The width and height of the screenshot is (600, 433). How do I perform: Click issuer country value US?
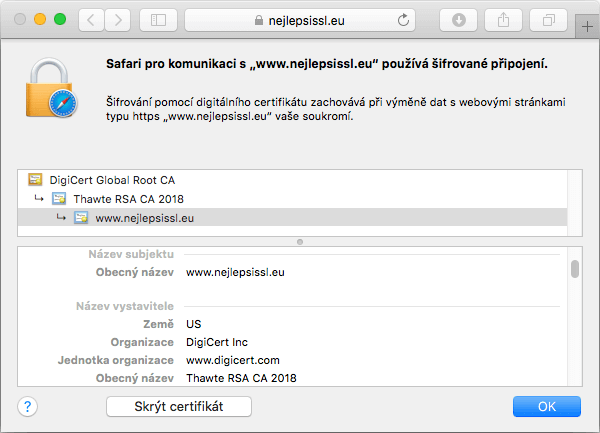pyautogui.click(x=194, y=324)
